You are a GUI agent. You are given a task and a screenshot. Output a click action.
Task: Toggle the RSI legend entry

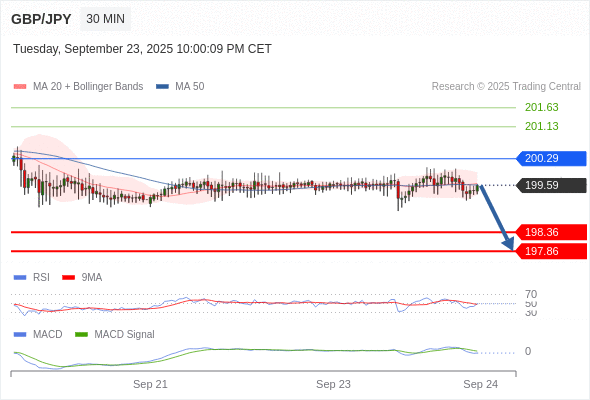tap(32, 278)
